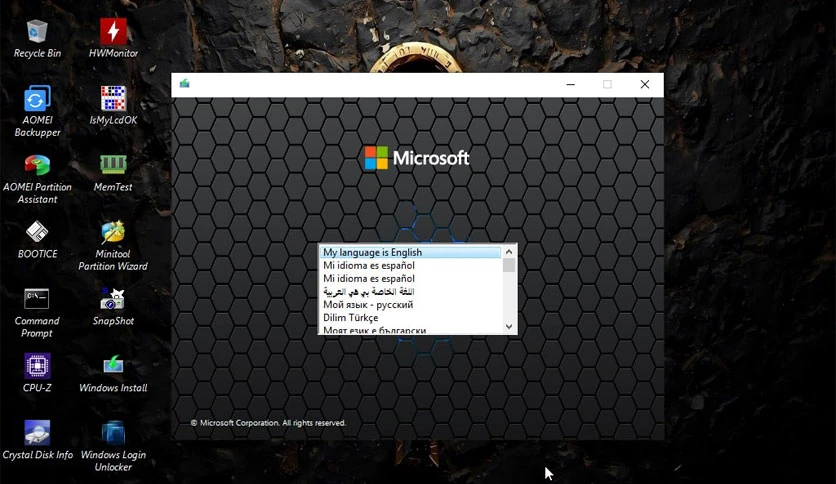Select the IsMyLcdOK desktop icon
836x484 pixels.
pyautogui.click(x=113, y=106)
